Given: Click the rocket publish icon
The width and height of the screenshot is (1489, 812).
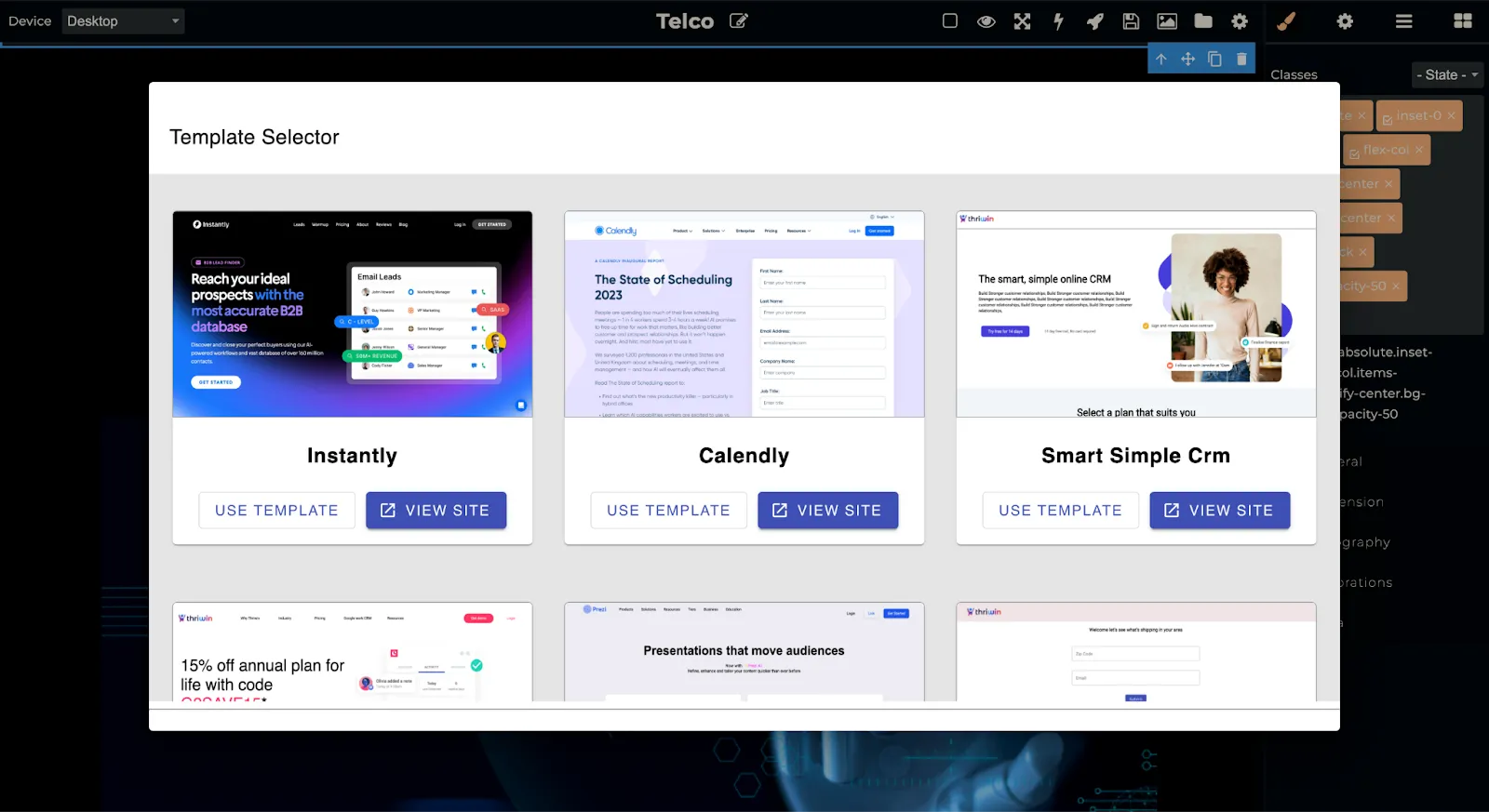Looking at the screenshot, I should [1095, 21].
